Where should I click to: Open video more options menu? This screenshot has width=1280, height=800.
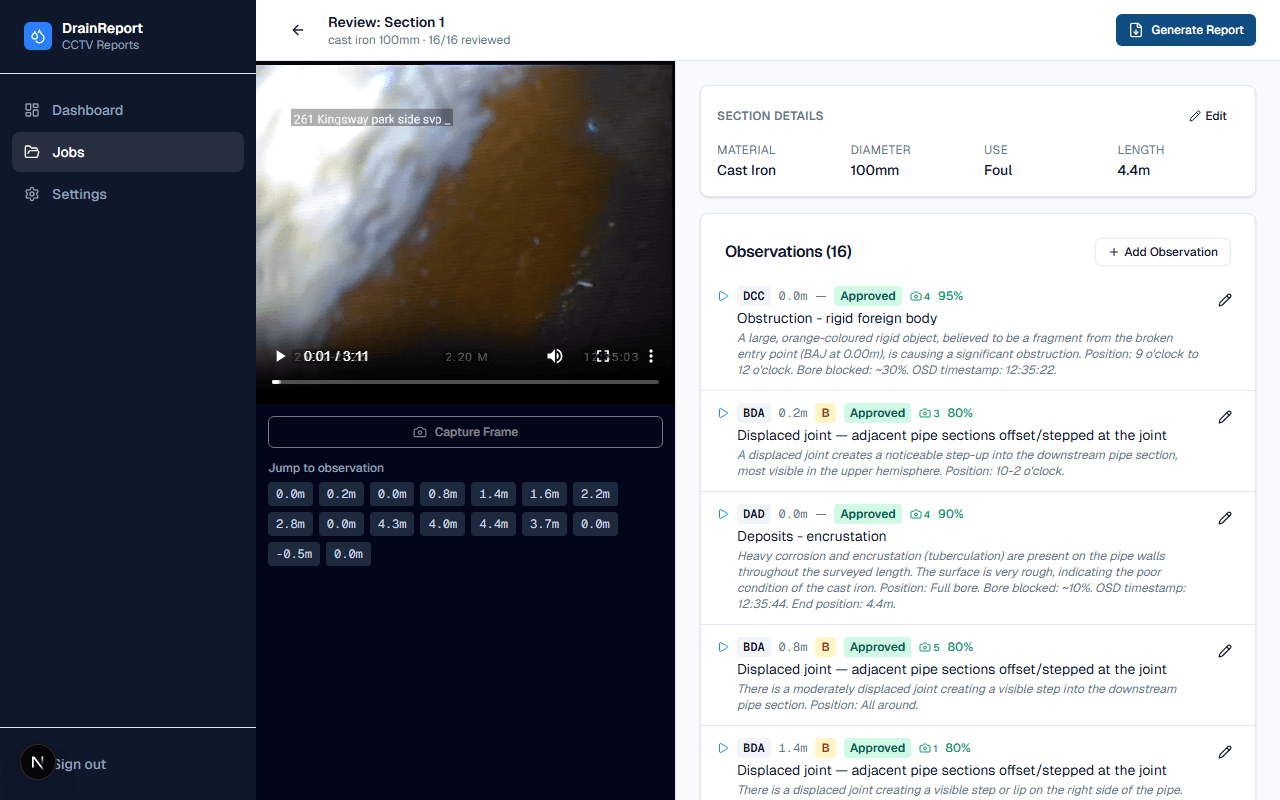click(x=651, y=356)
